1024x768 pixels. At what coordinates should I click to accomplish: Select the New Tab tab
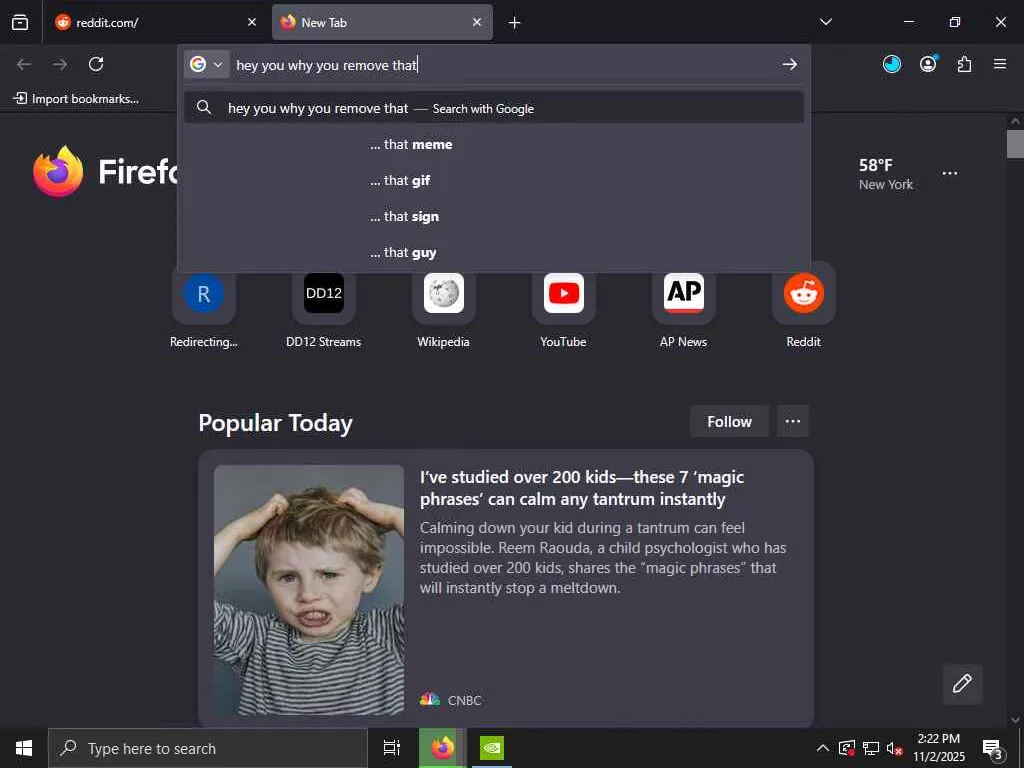382,22
